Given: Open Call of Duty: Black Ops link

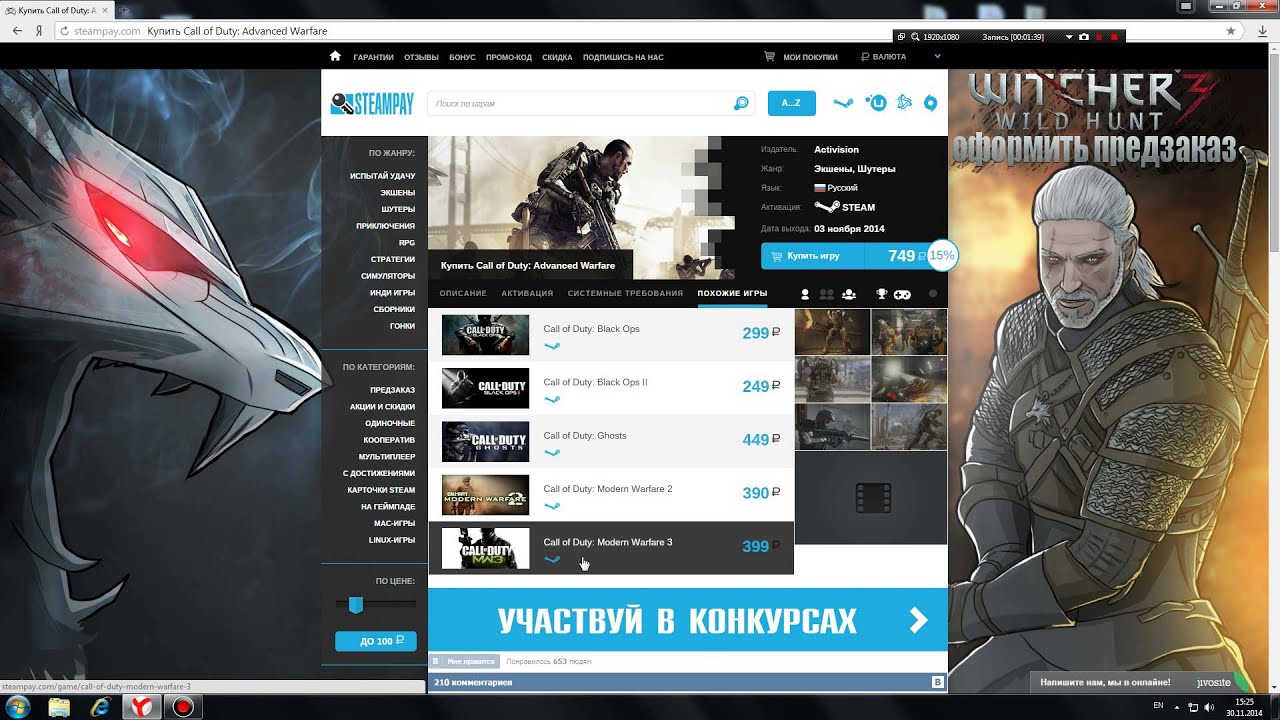Looking at the screenshot, I should 591,329.
